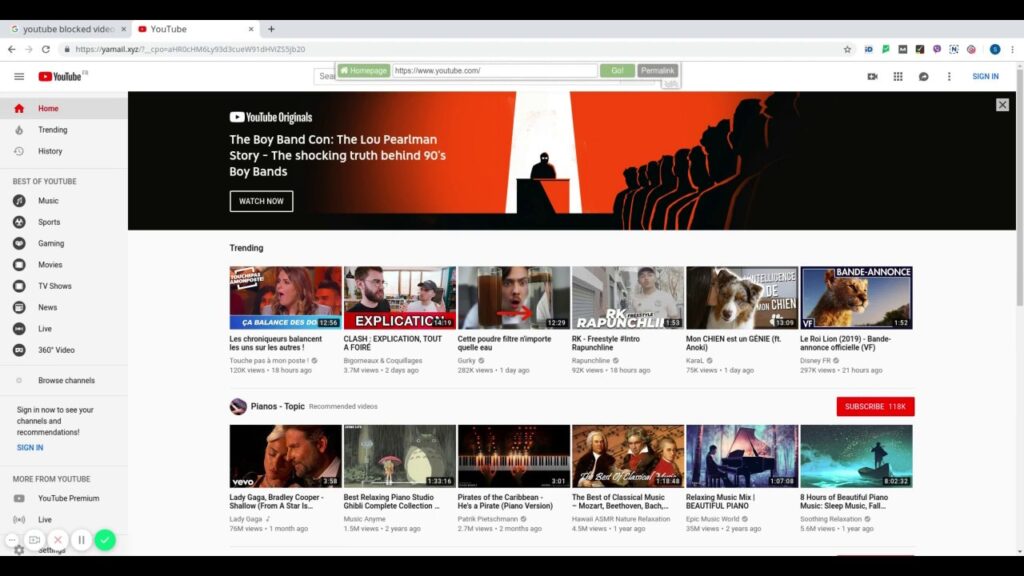The width and height of the screenshot is (1024, 576).
Task: Switch to the YouTube browser tab
Action: point(197,29)
